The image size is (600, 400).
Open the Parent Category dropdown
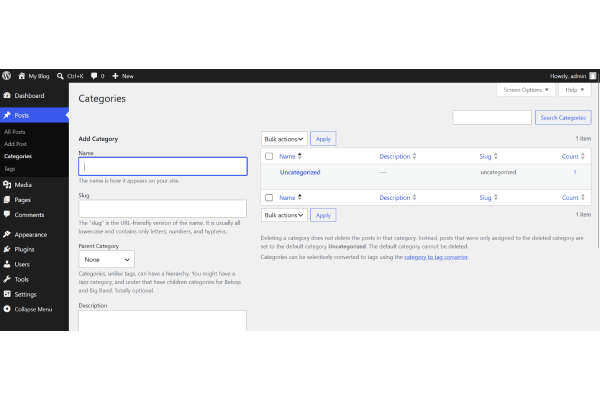point(106,260)
